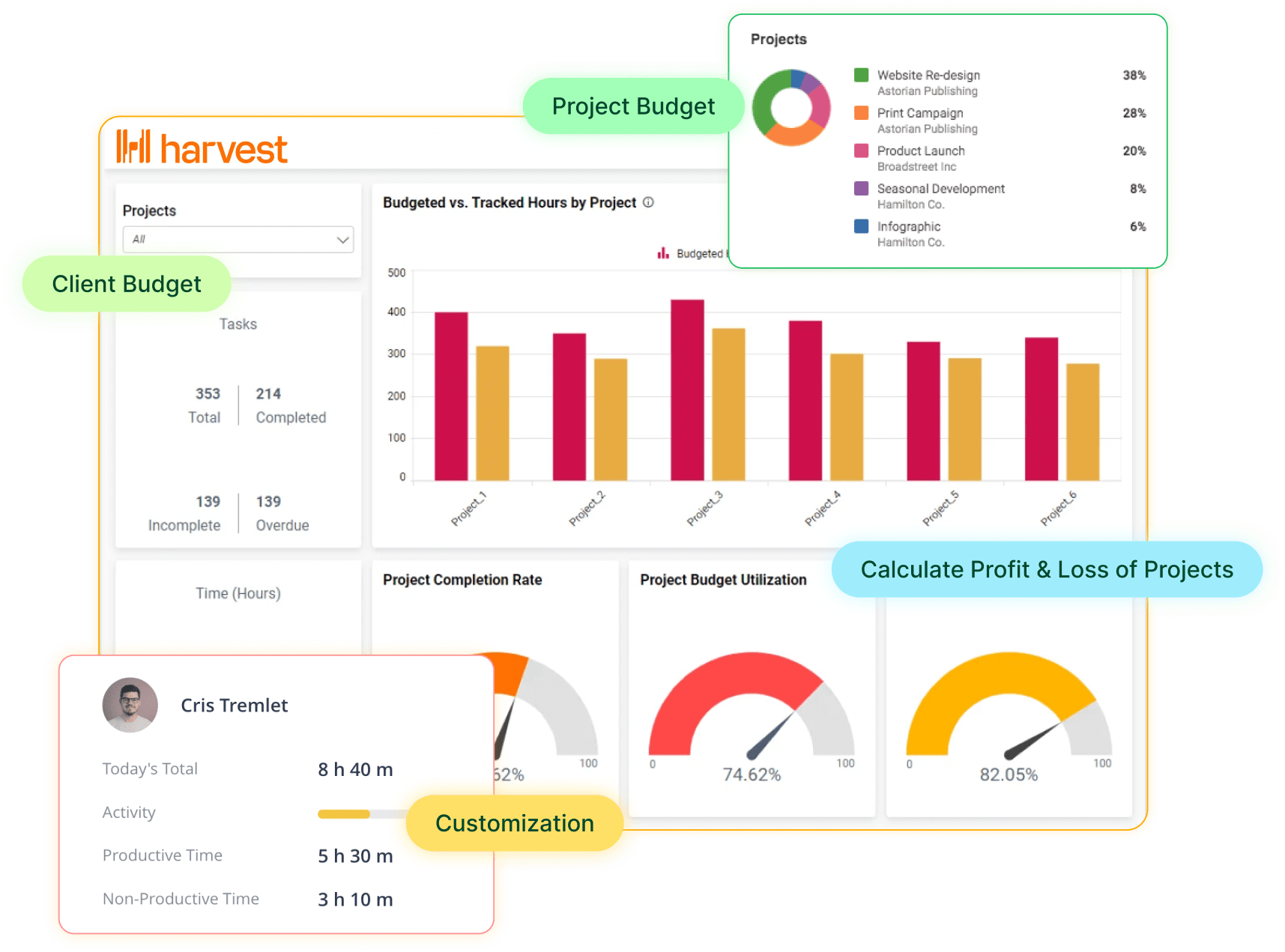
Task: Click the red Budgeted bar for Project_1
Action: point(451,396)
